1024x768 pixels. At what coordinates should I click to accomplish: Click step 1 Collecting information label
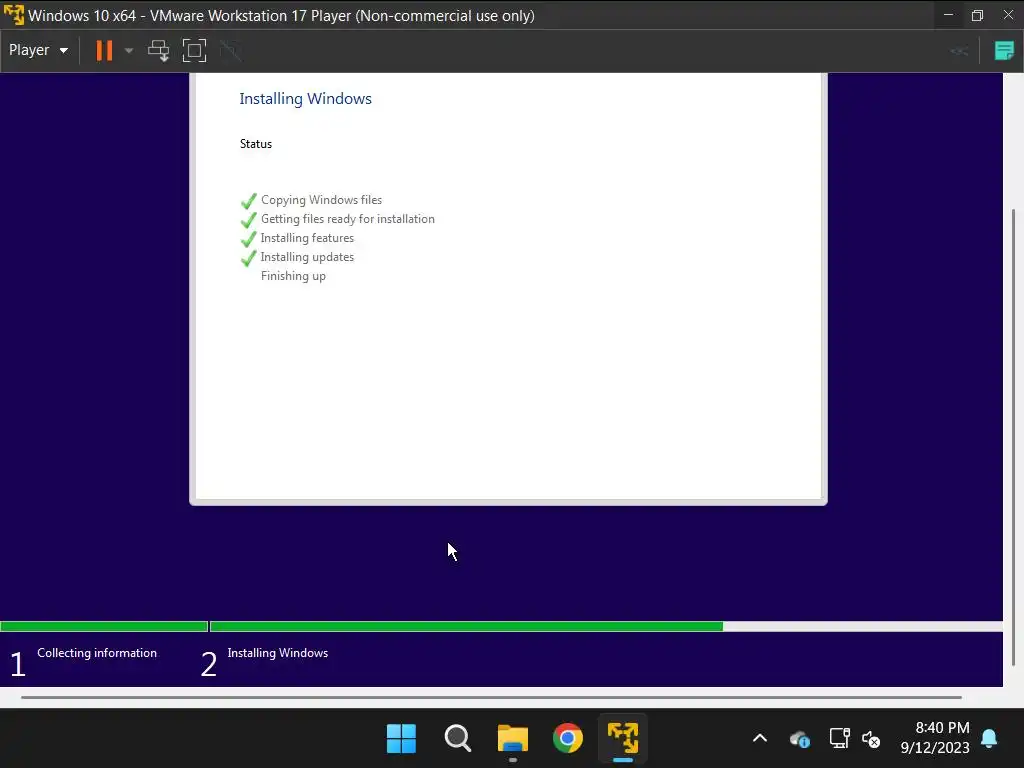97,653
